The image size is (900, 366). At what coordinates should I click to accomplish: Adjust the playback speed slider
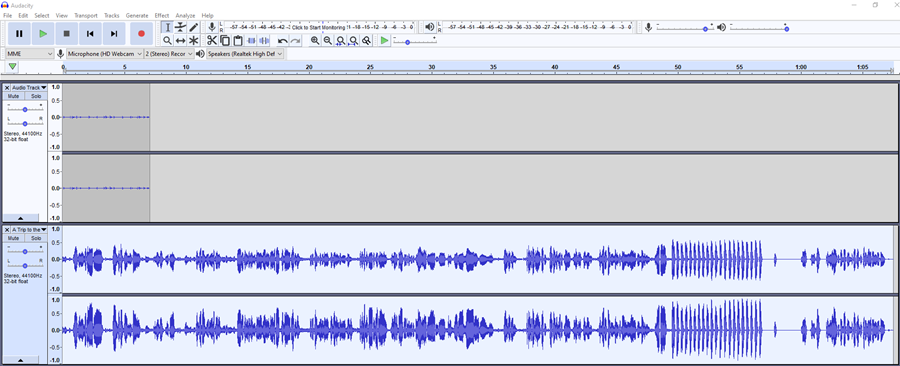coord(414,40)
